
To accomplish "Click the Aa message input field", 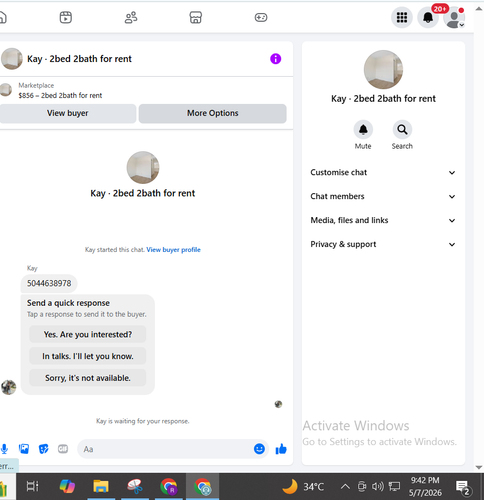I will [x=167, y=449].
